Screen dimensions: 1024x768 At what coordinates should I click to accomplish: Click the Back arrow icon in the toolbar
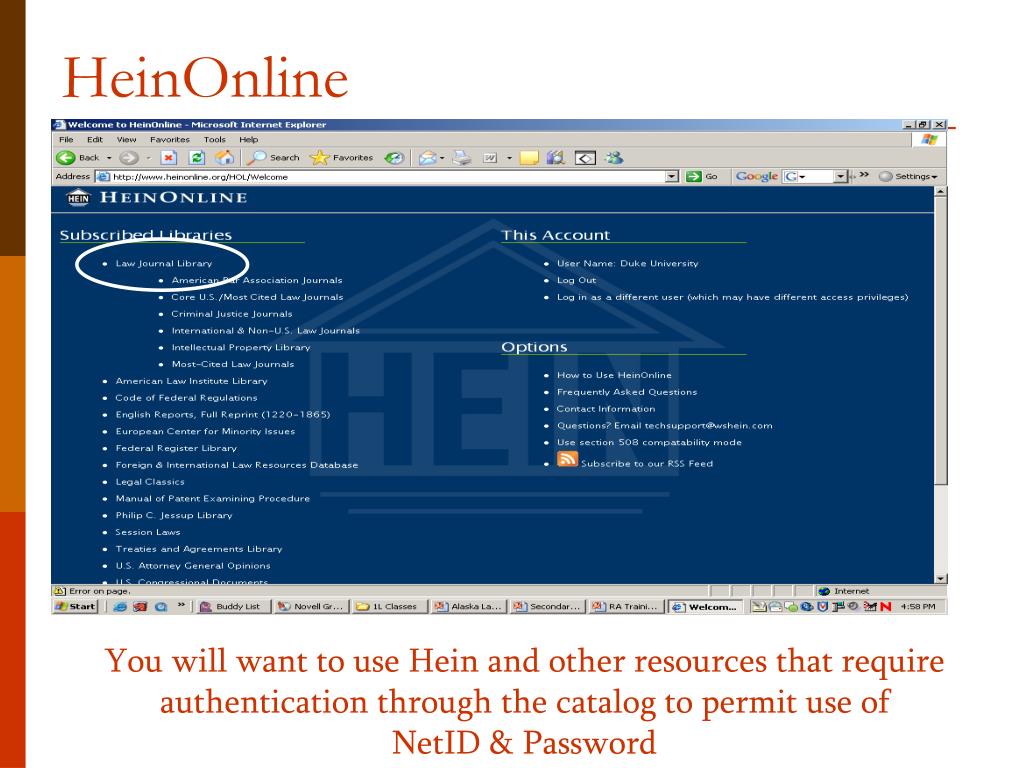coord(65,157)
